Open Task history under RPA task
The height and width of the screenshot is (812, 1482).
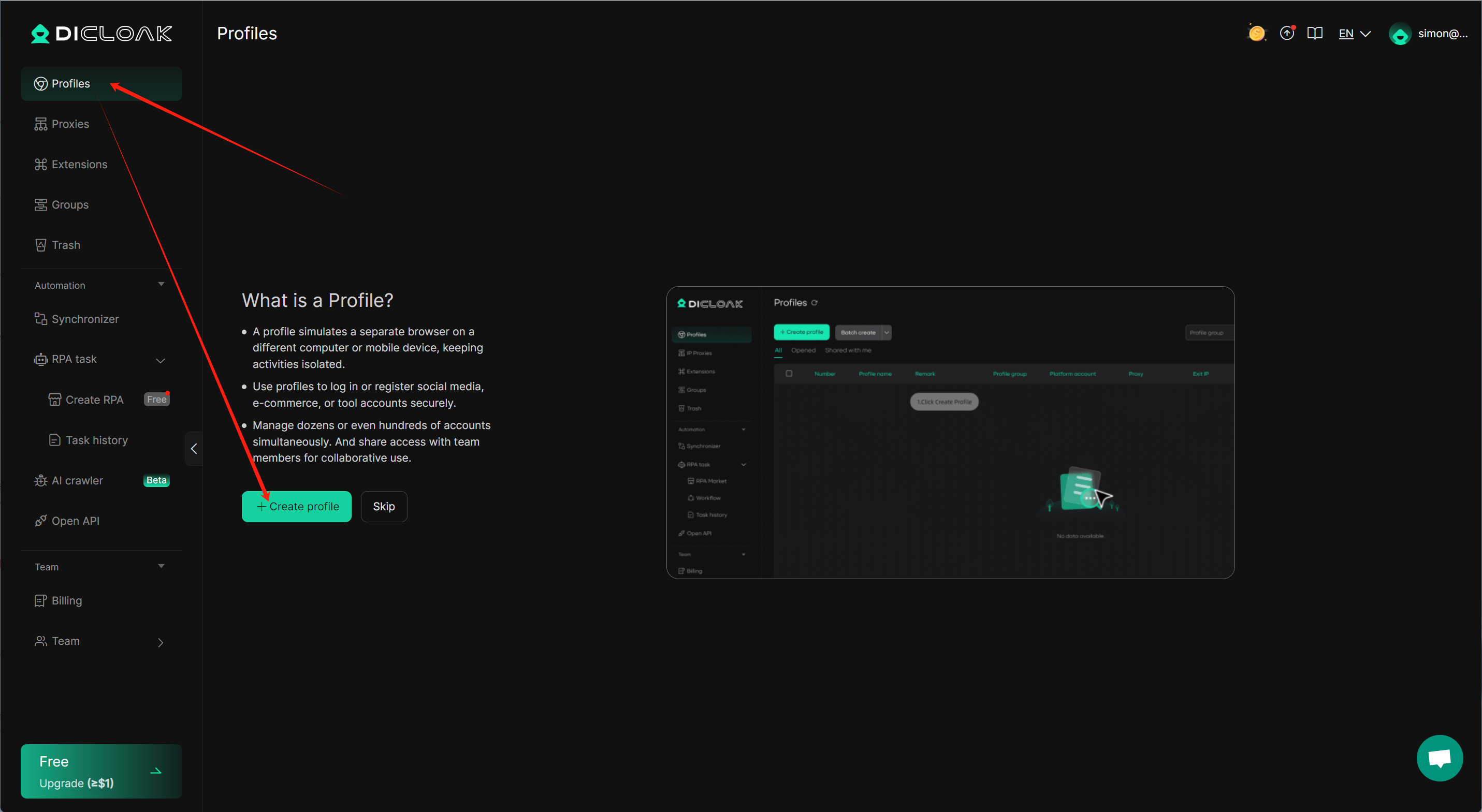pos(96,440)
